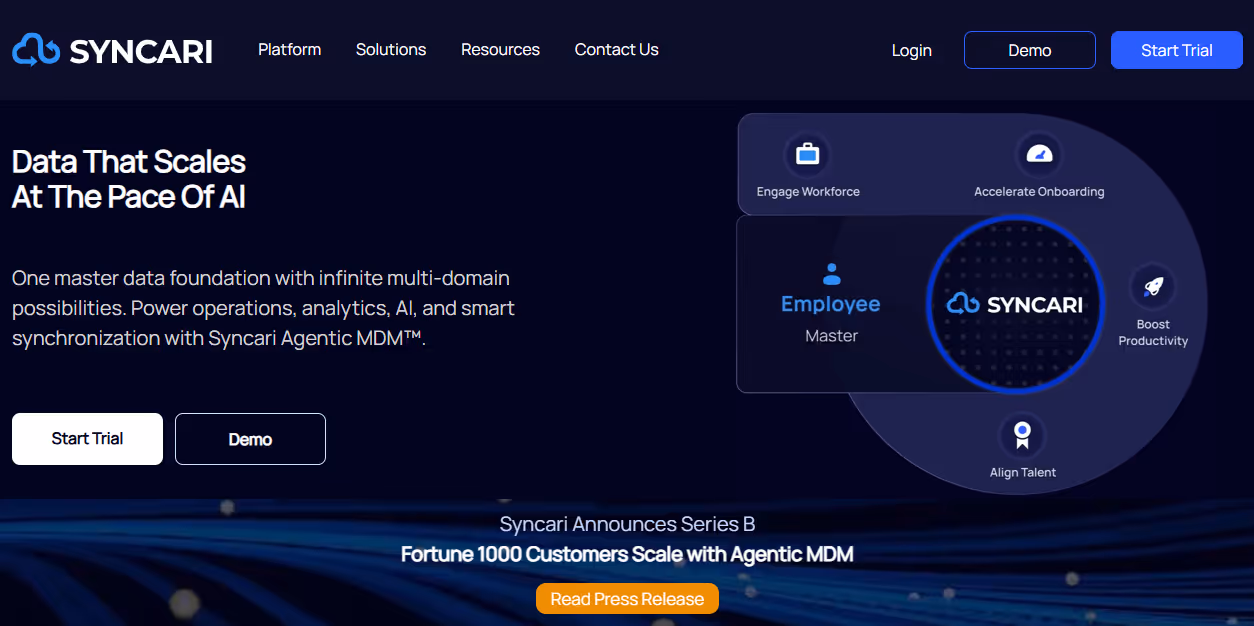Click the Engage Workforce briefcase icon

tap(807, 155)
